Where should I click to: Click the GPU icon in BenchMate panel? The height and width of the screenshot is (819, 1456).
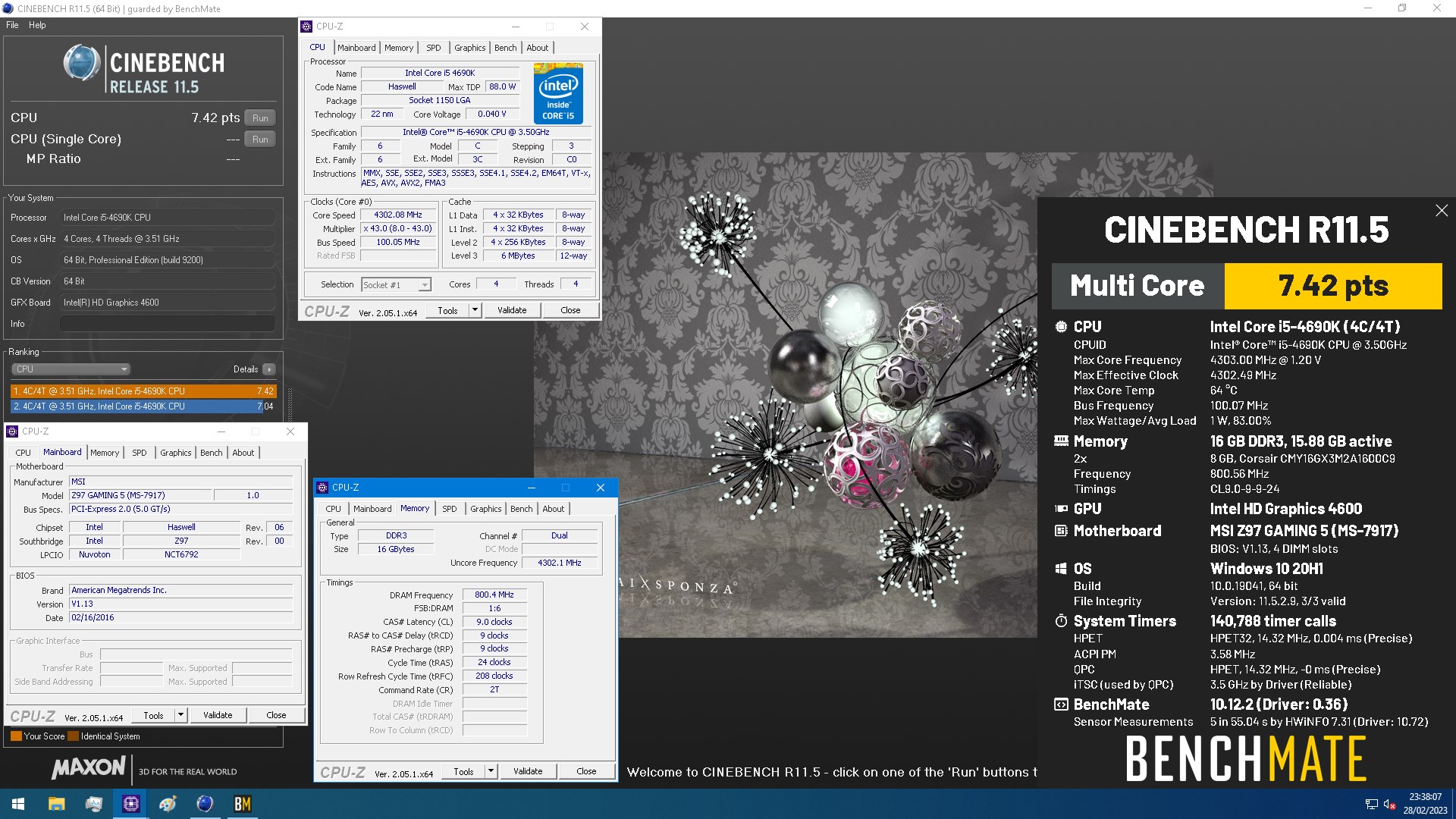[x=1061, y=509]
